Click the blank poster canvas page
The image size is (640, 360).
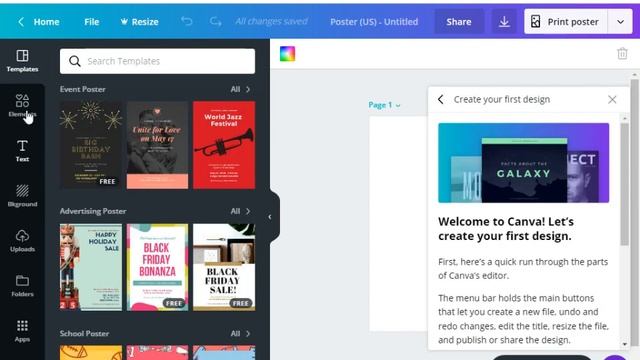pos(398,224)
